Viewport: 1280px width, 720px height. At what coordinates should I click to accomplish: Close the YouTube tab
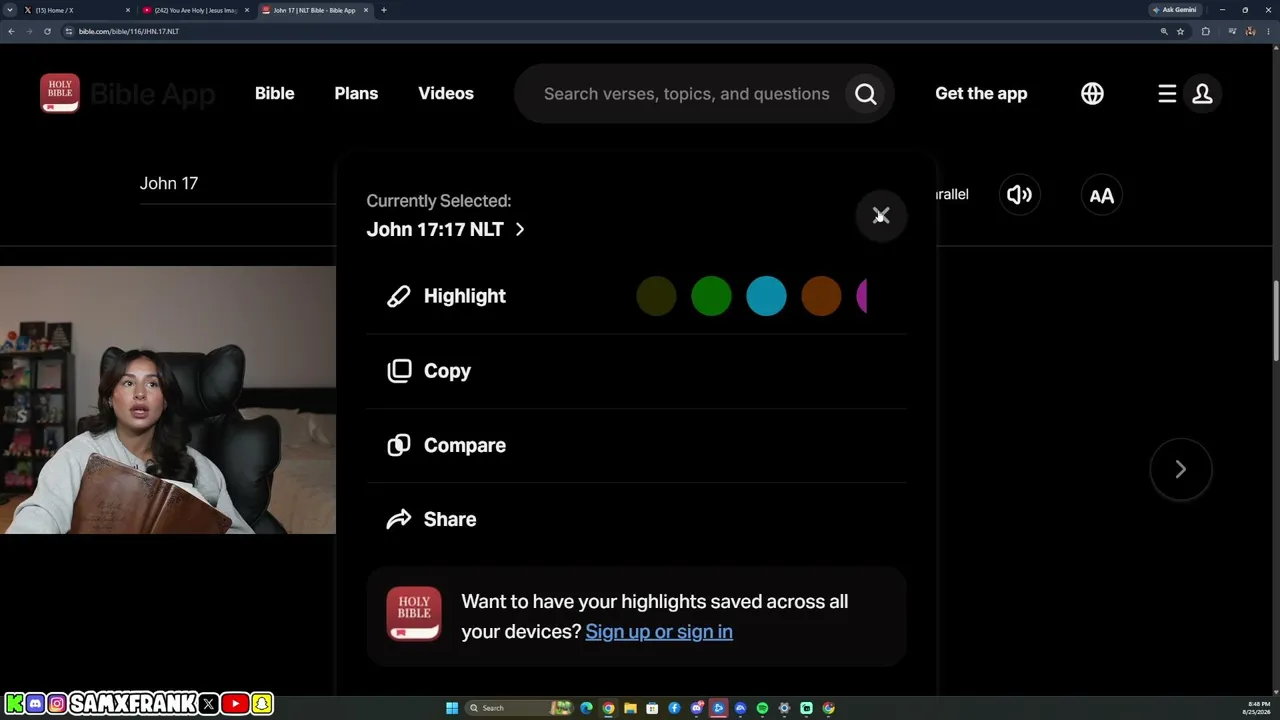247,10
